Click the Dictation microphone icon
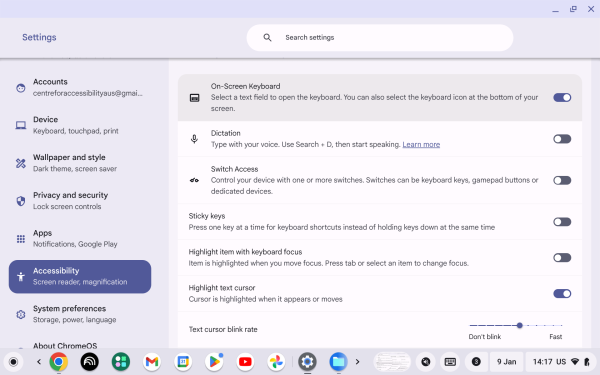The image size is (600, 375). [194, 139]
